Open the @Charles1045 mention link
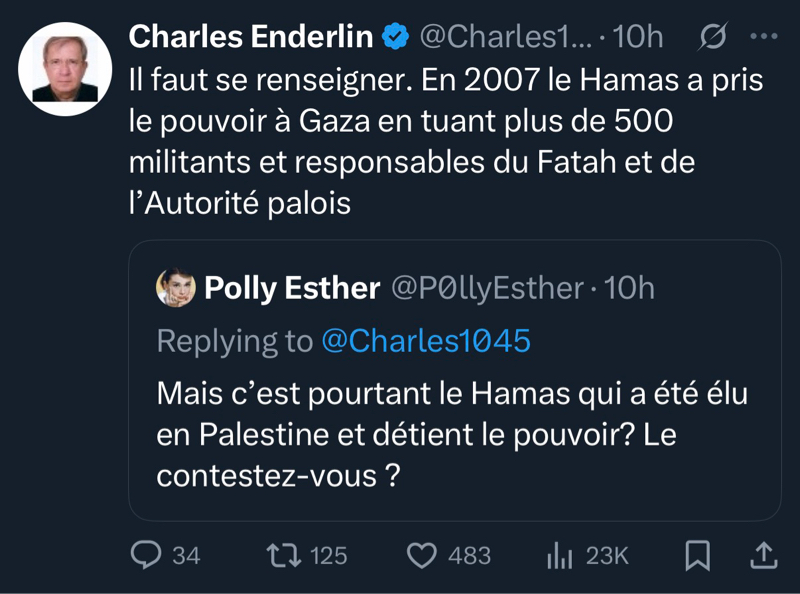Image resolution: width=800 pixels, height=594 pixels. point(425,341)
